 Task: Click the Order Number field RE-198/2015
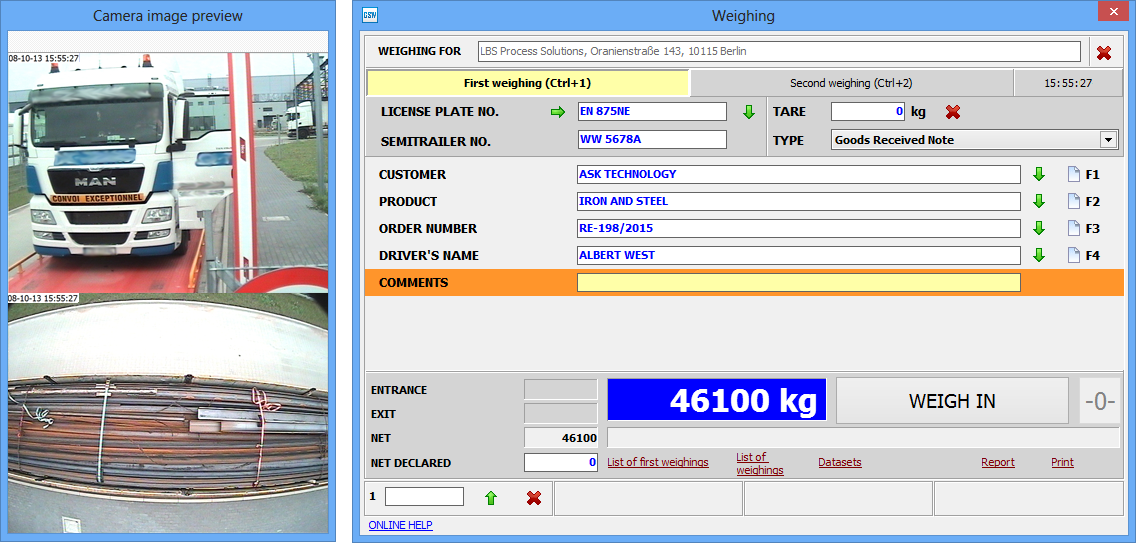tap(798, 228)
